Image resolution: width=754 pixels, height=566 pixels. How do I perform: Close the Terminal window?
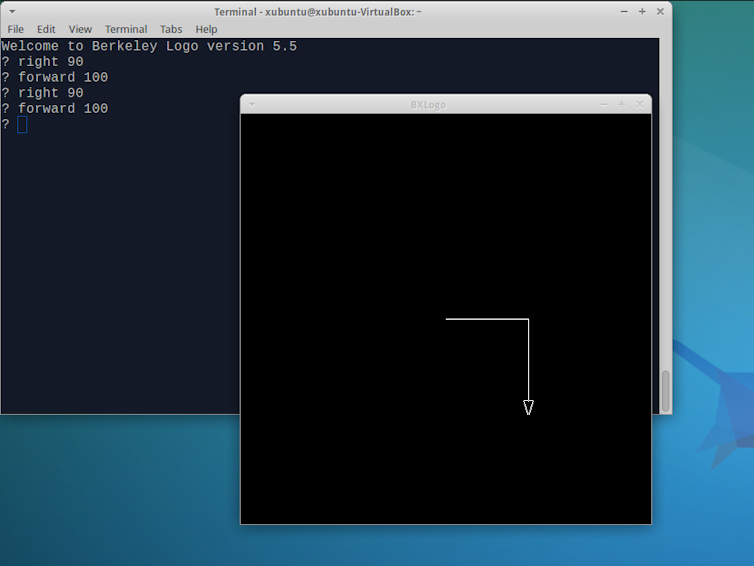coord(660,12)
